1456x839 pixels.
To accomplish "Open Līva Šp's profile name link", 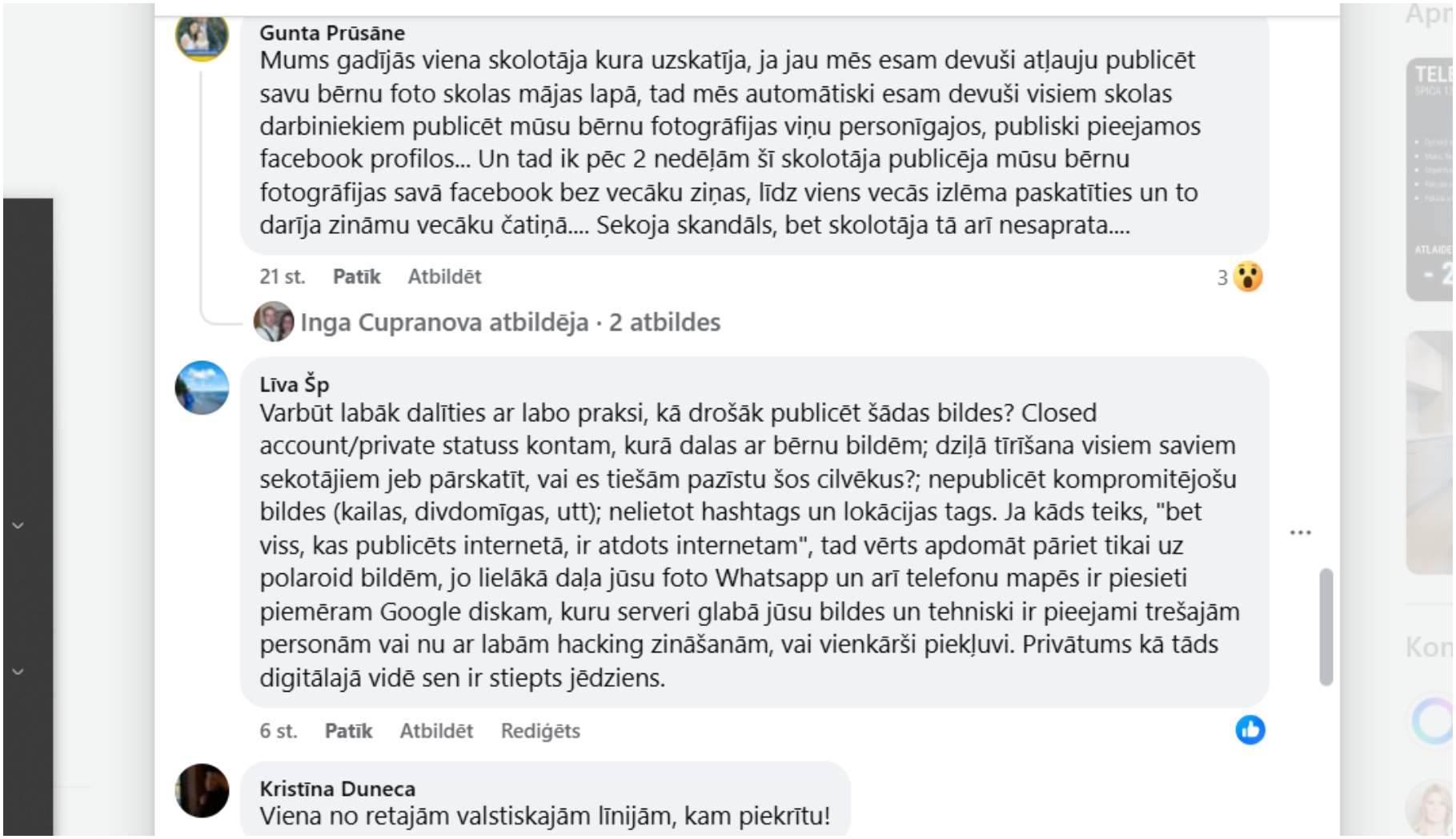I will coord(294,384).
